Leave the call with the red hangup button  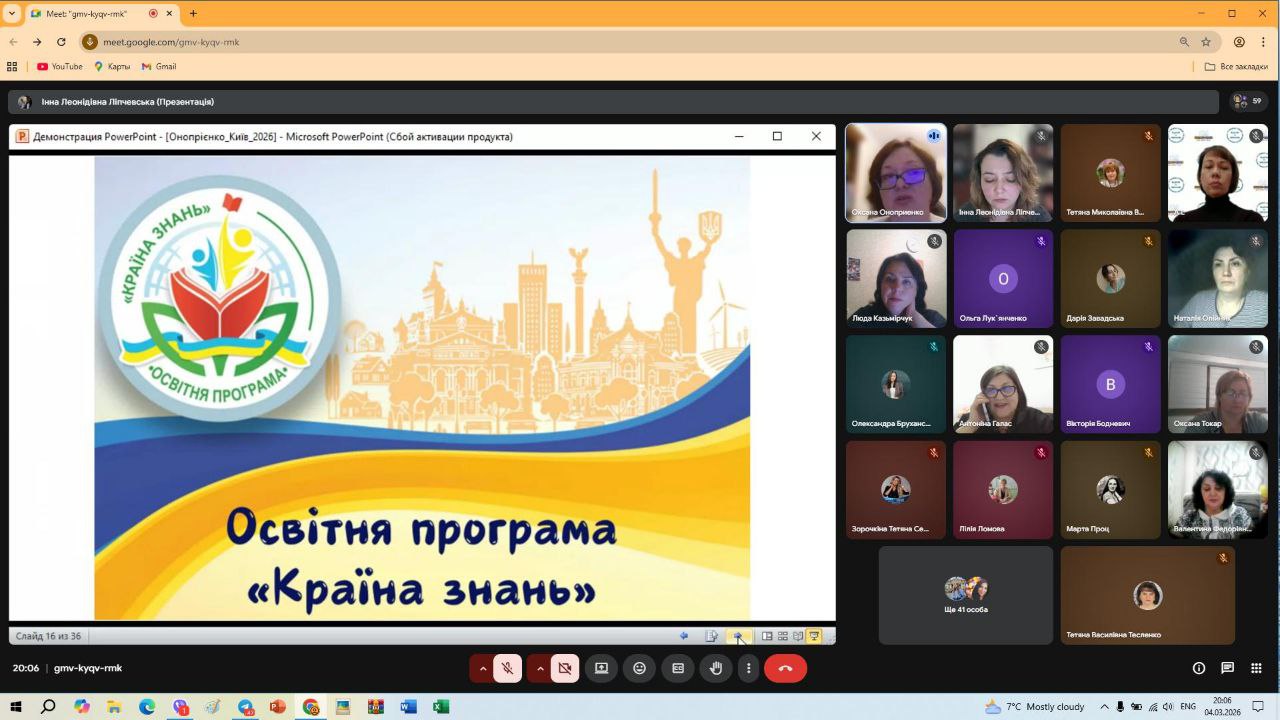[x=786, y=668]
